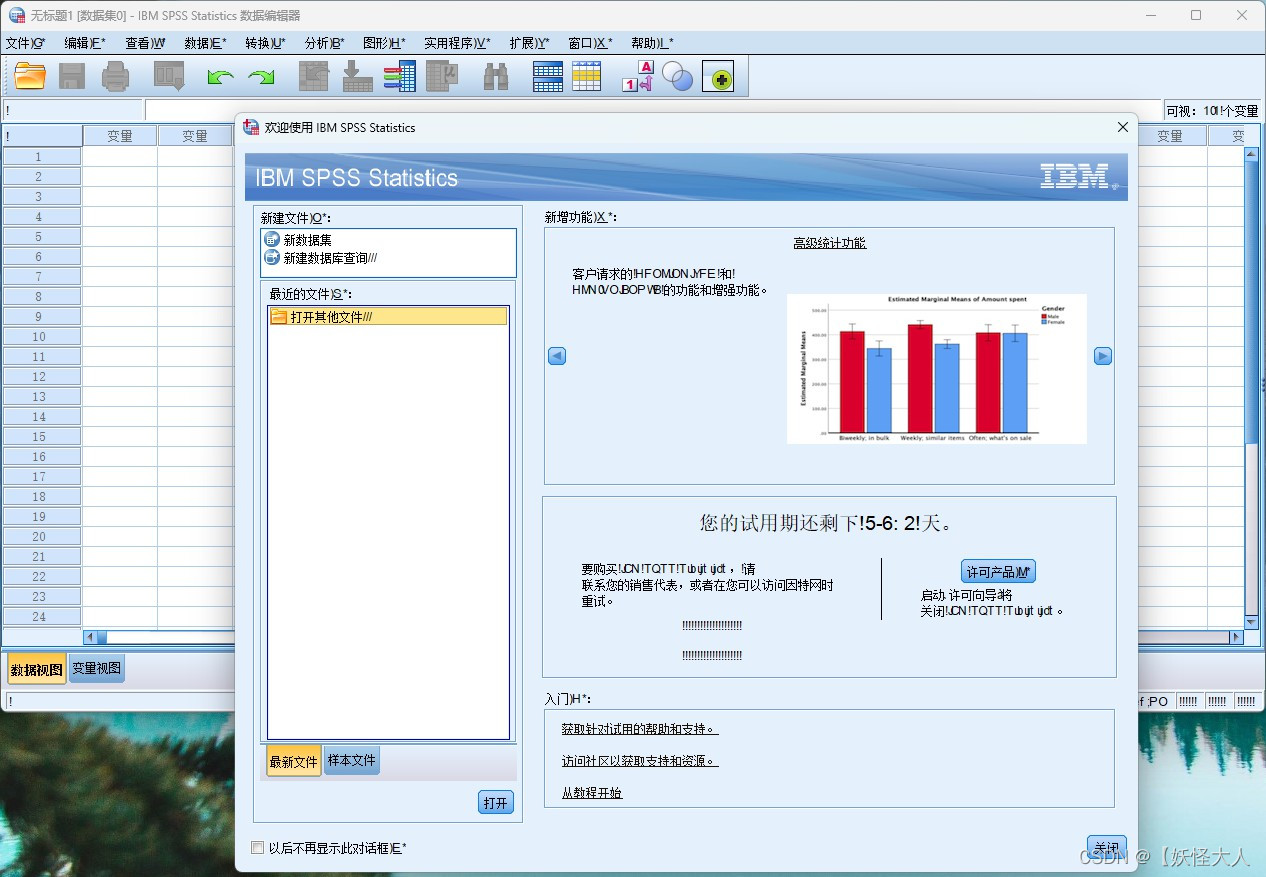Viewport: 1266px width, 877px height.
Task: Click the save file floppy disk icon
Action: tap(72, 76)
